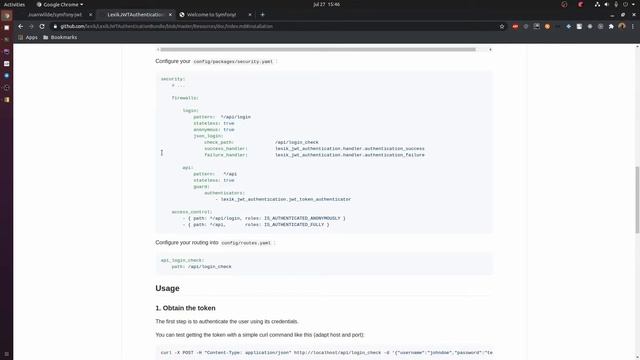This screenshot has height=360, width=640.
Task: Click the site lock icon in address bar
Action: (x=55, y=26)
